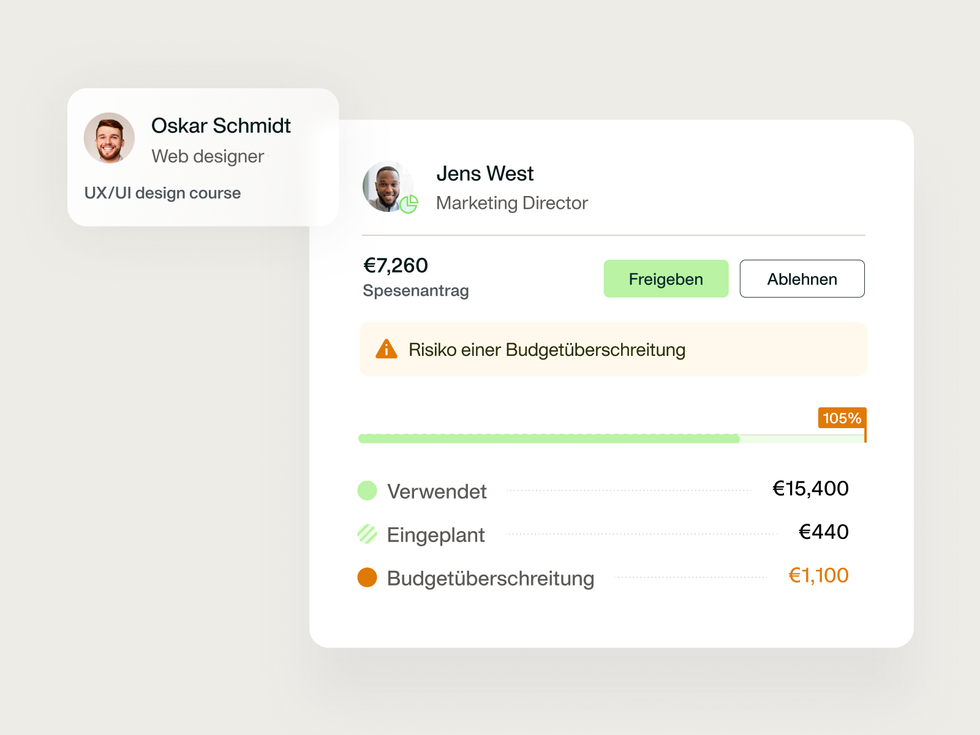This screenshot has height=735, width=980.
Task: Expand the UX/UI design course entry
Action: (162, 193)
